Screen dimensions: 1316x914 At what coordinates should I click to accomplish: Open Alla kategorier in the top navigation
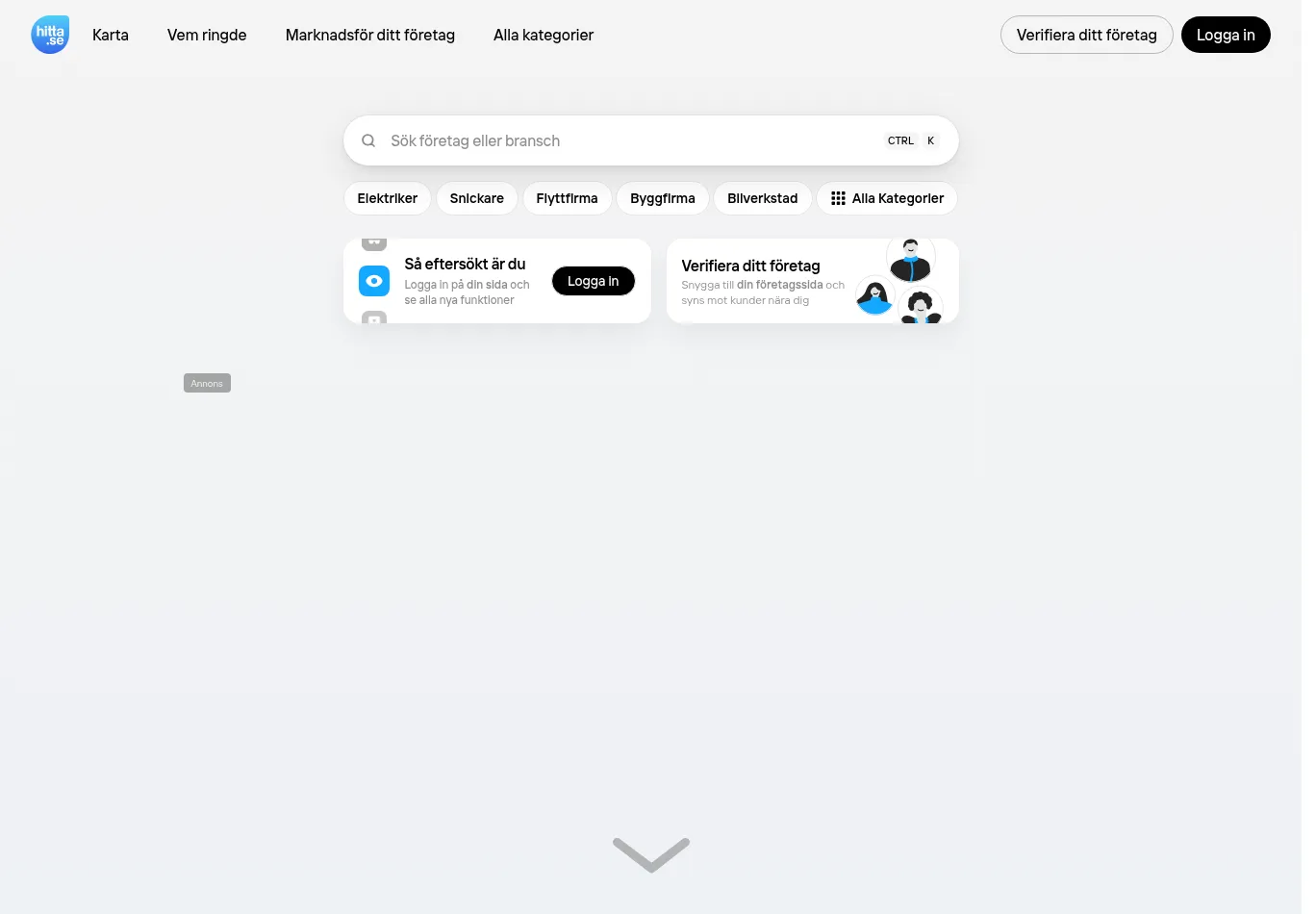coord(544,35)
